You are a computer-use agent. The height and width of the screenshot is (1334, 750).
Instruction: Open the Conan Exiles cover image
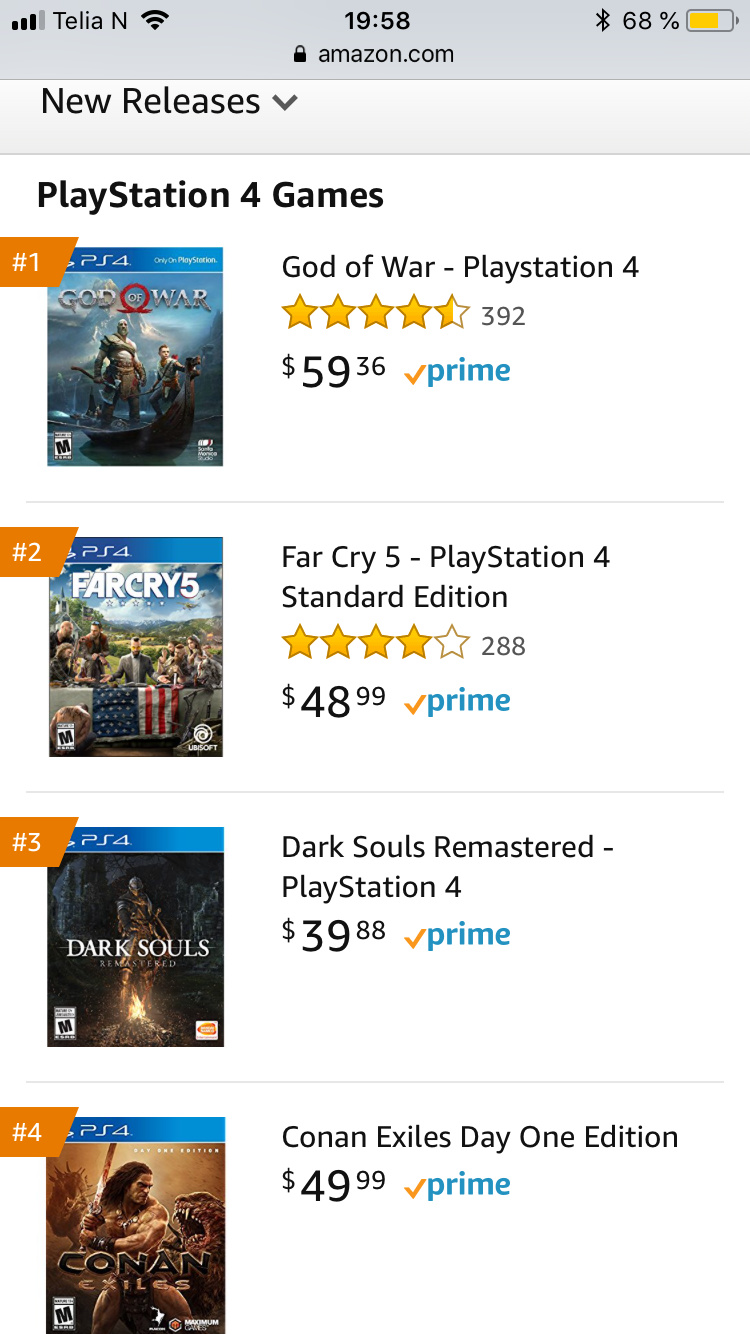coord(135,1225)
